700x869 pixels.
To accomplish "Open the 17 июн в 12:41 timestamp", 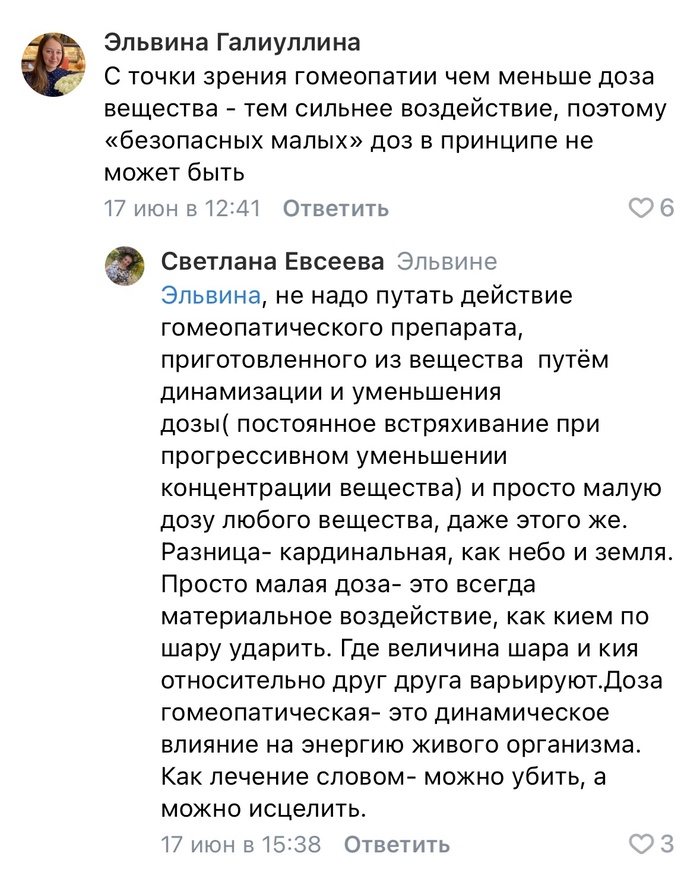I will (182, 209).
